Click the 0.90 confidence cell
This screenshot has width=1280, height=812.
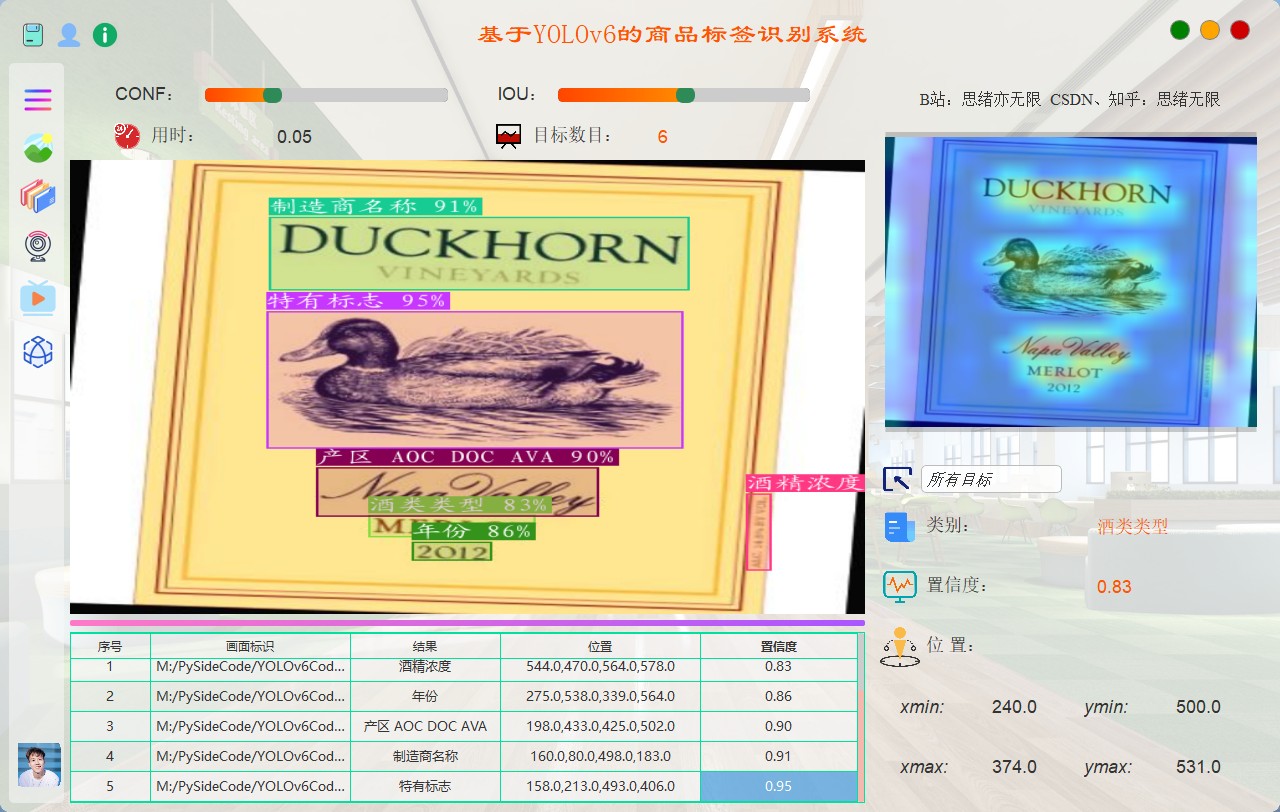[x=778, y=726]
